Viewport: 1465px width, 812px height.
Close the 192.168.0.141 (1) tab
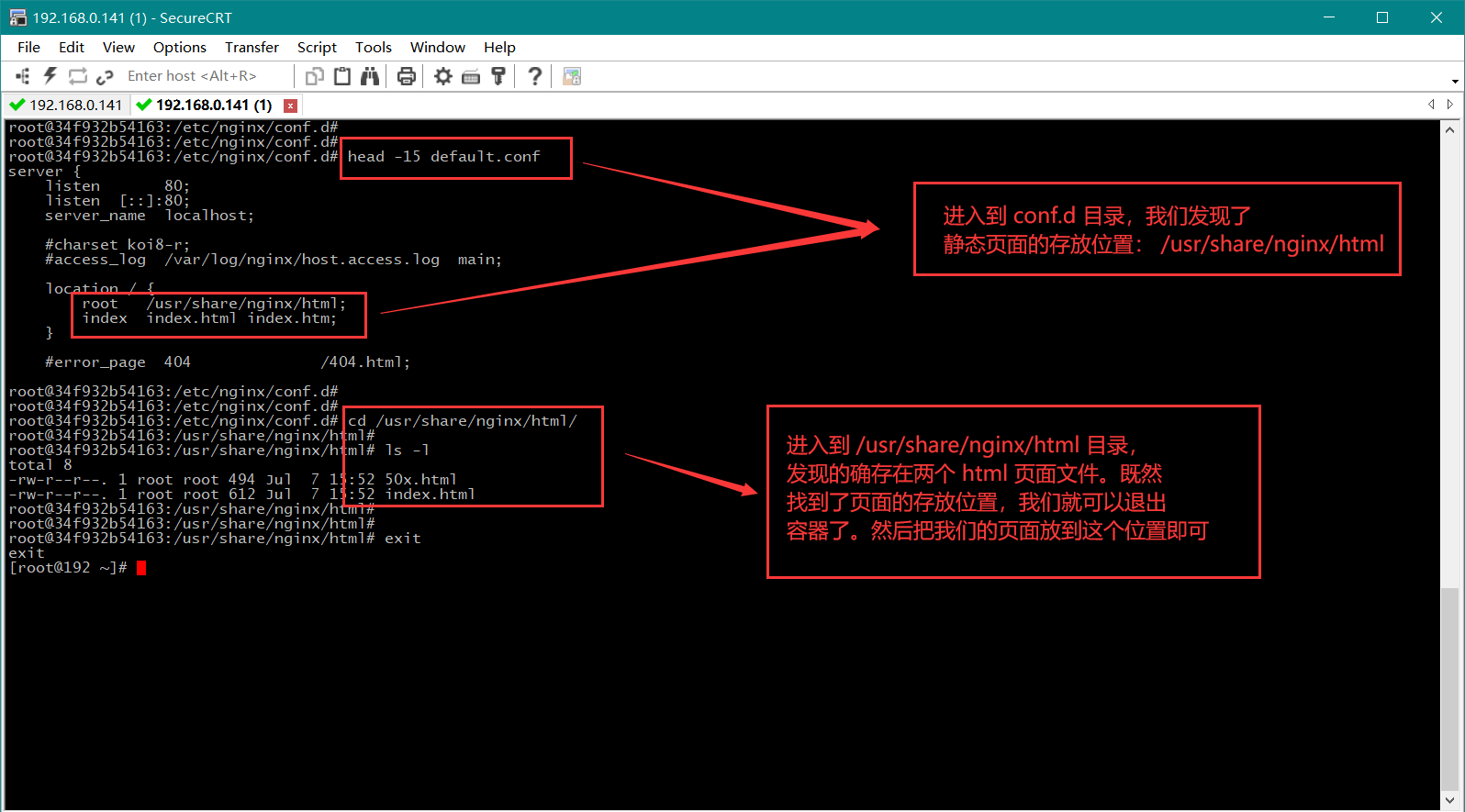click(x=290, y=106)
